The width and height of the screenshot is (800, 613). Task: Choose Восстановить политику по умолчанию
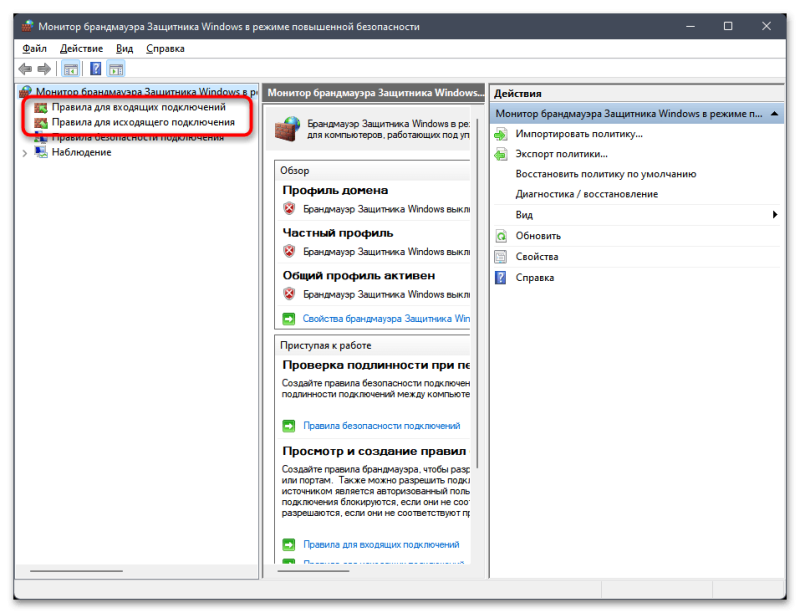(606, 174)
